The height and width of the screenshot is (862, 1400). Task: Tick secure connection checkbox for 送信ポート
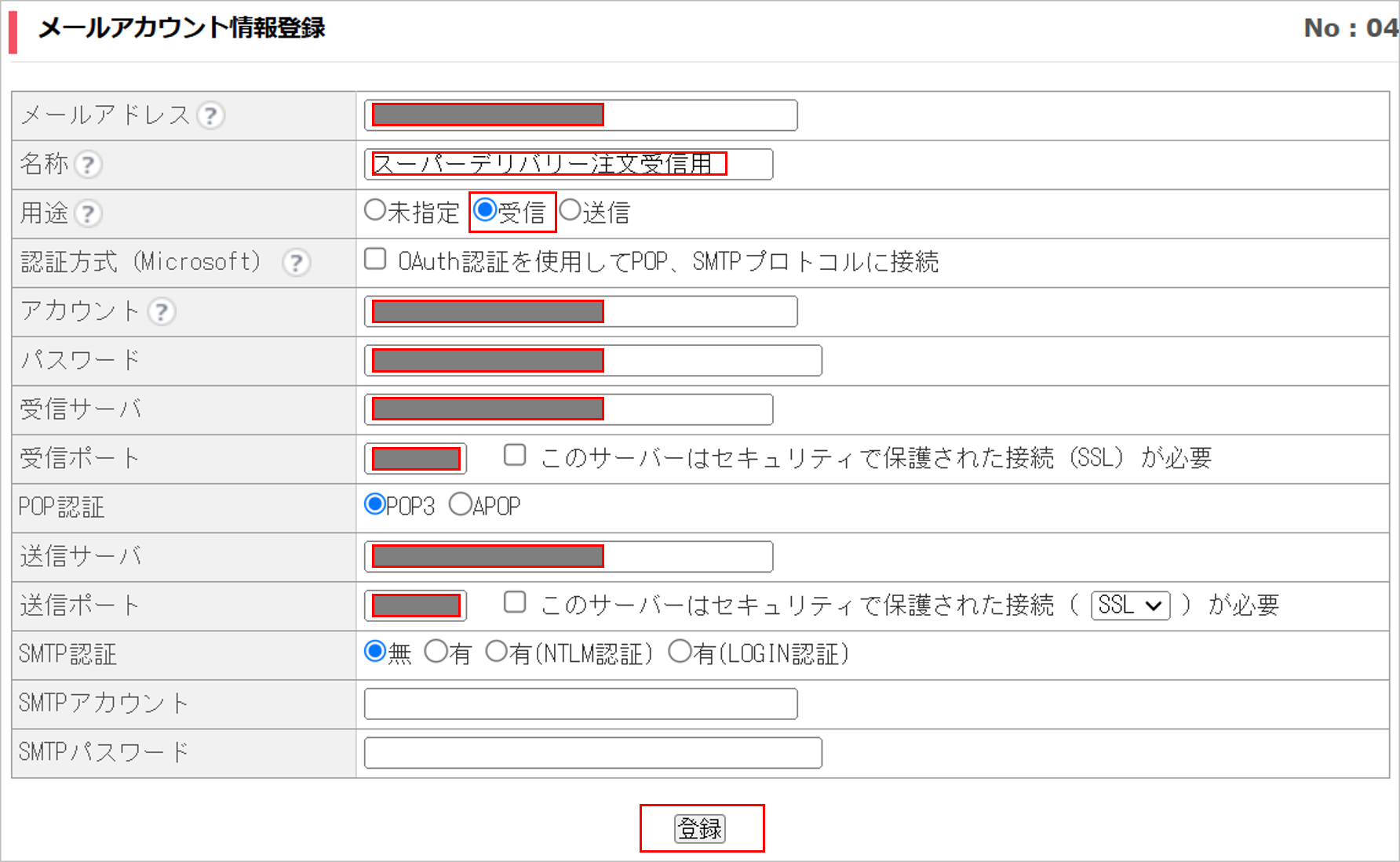click(515, 602)
